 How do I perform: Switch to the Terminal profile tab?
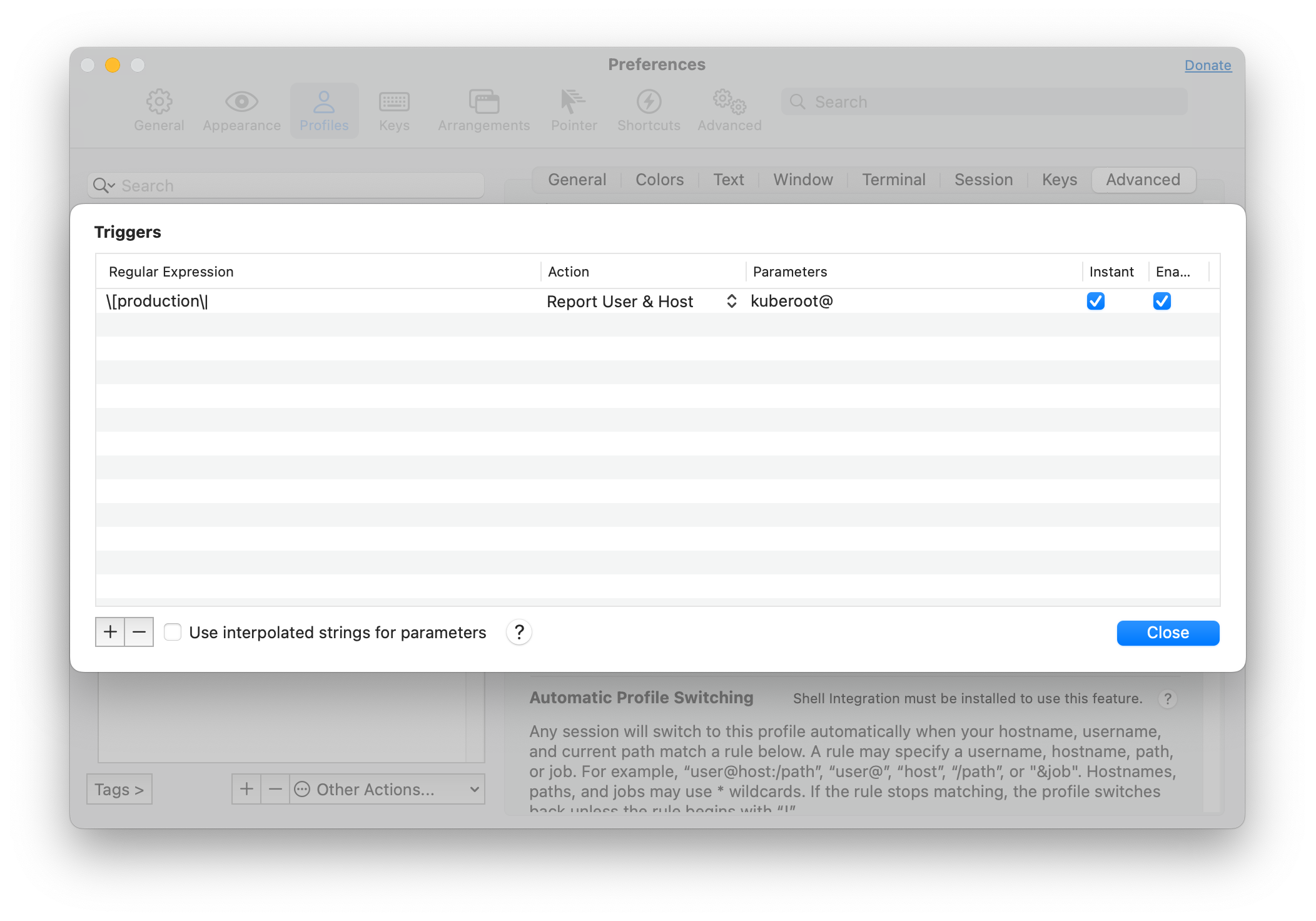tap(893, 180)
